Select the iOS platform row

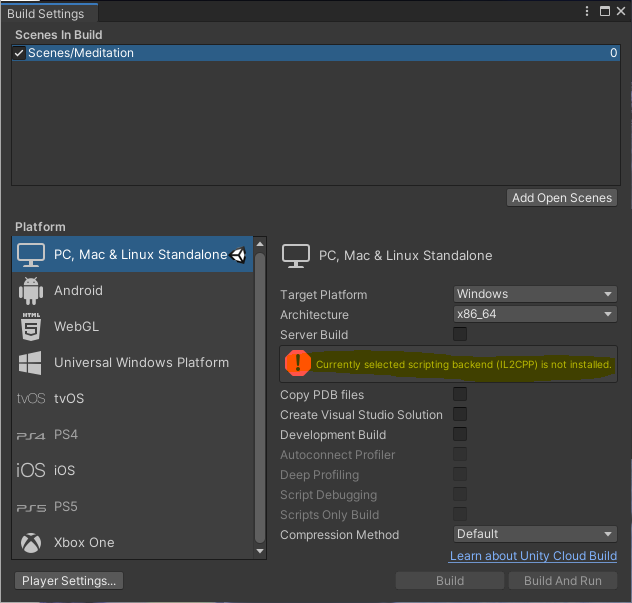[x=133, y=470]
